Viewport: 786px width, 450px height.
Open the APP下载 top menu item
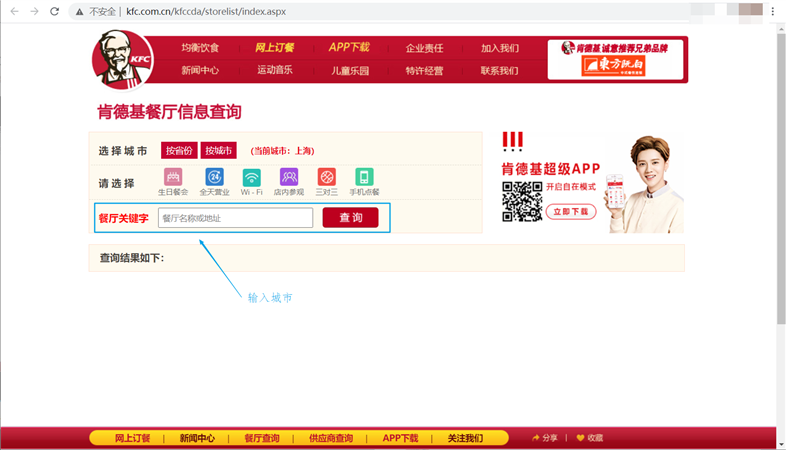(349, 47)
